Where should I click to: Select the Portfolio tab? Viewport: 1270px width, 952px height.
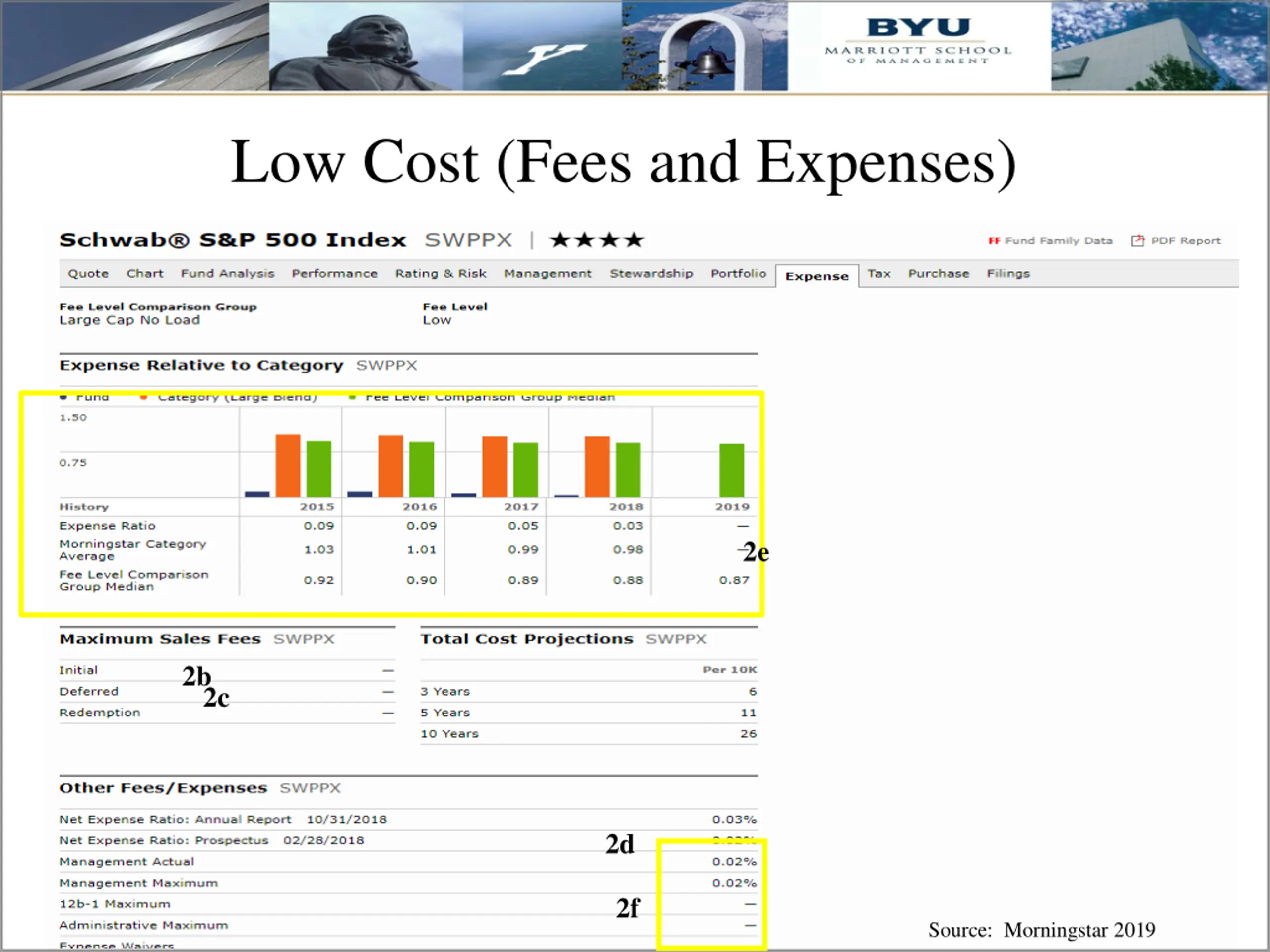point(738,274)
